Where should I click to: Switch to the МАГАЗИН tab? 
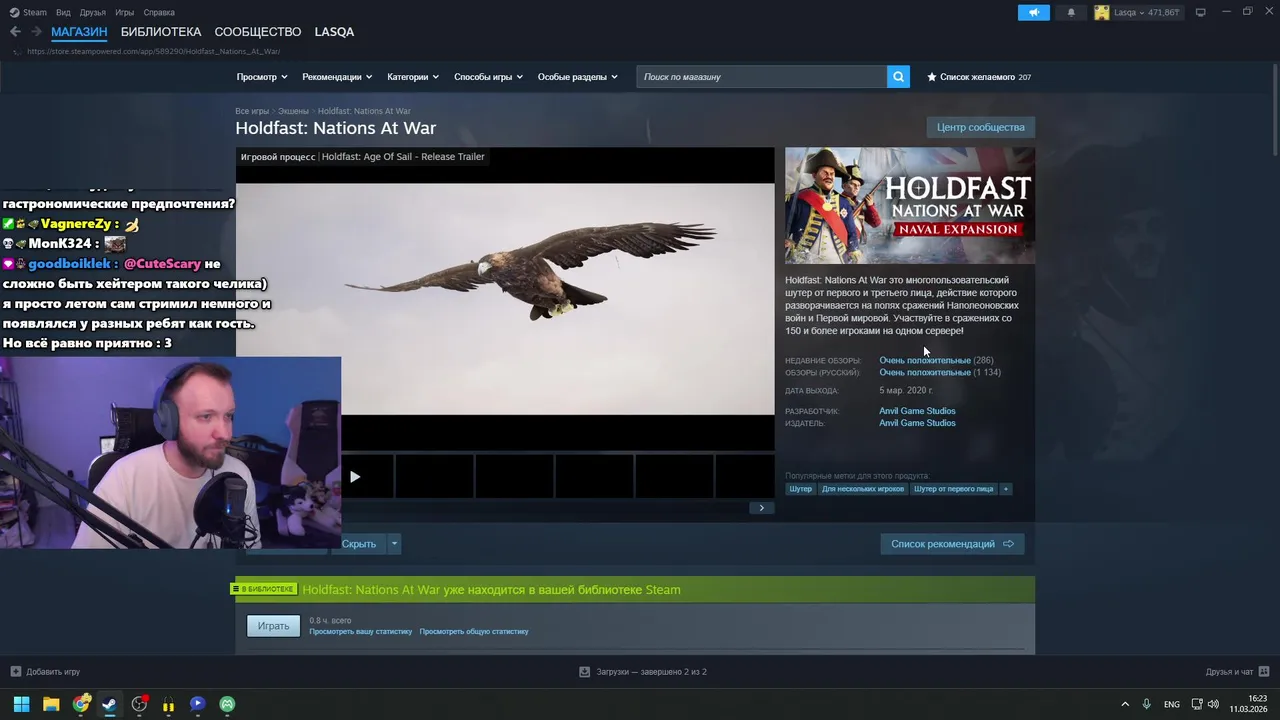point(79,32)
